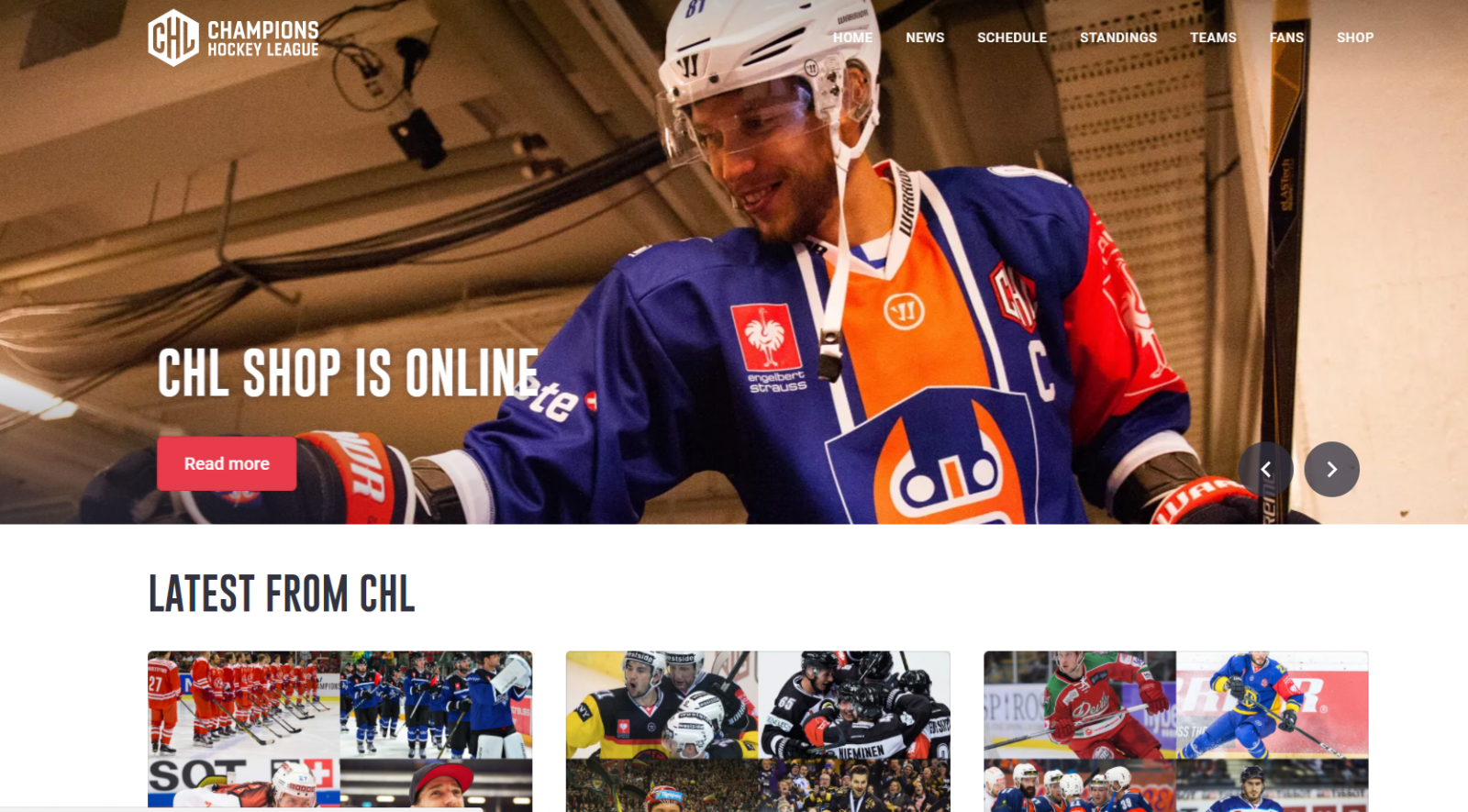Click the CHL hexagon emblem in header
Viewport: 1468px width, 812px height.
click(173, 38)
